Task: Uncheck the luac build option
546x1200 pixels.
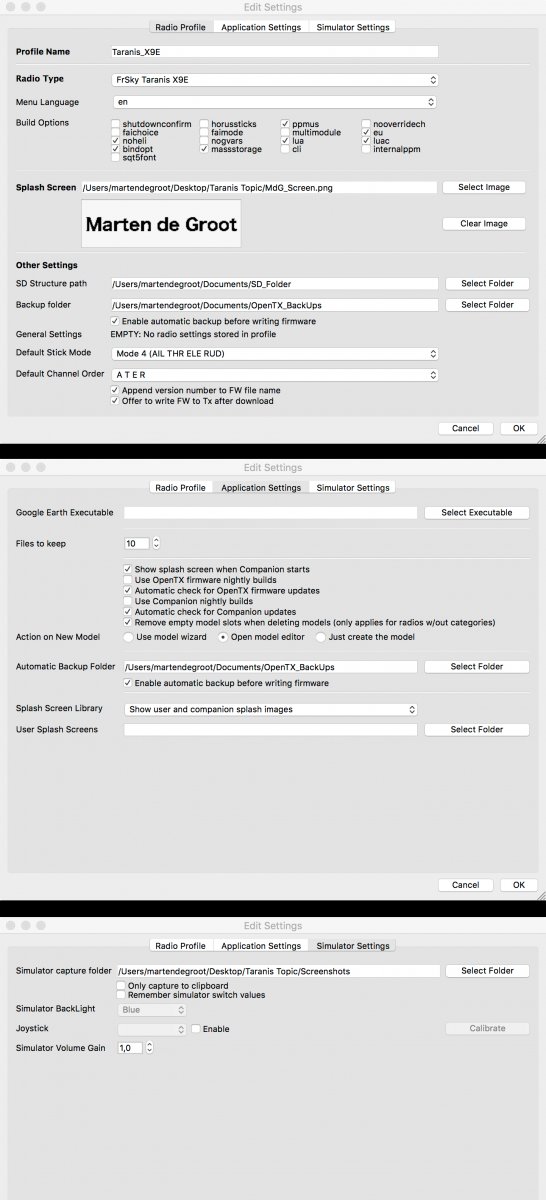Action: point(366,141)
